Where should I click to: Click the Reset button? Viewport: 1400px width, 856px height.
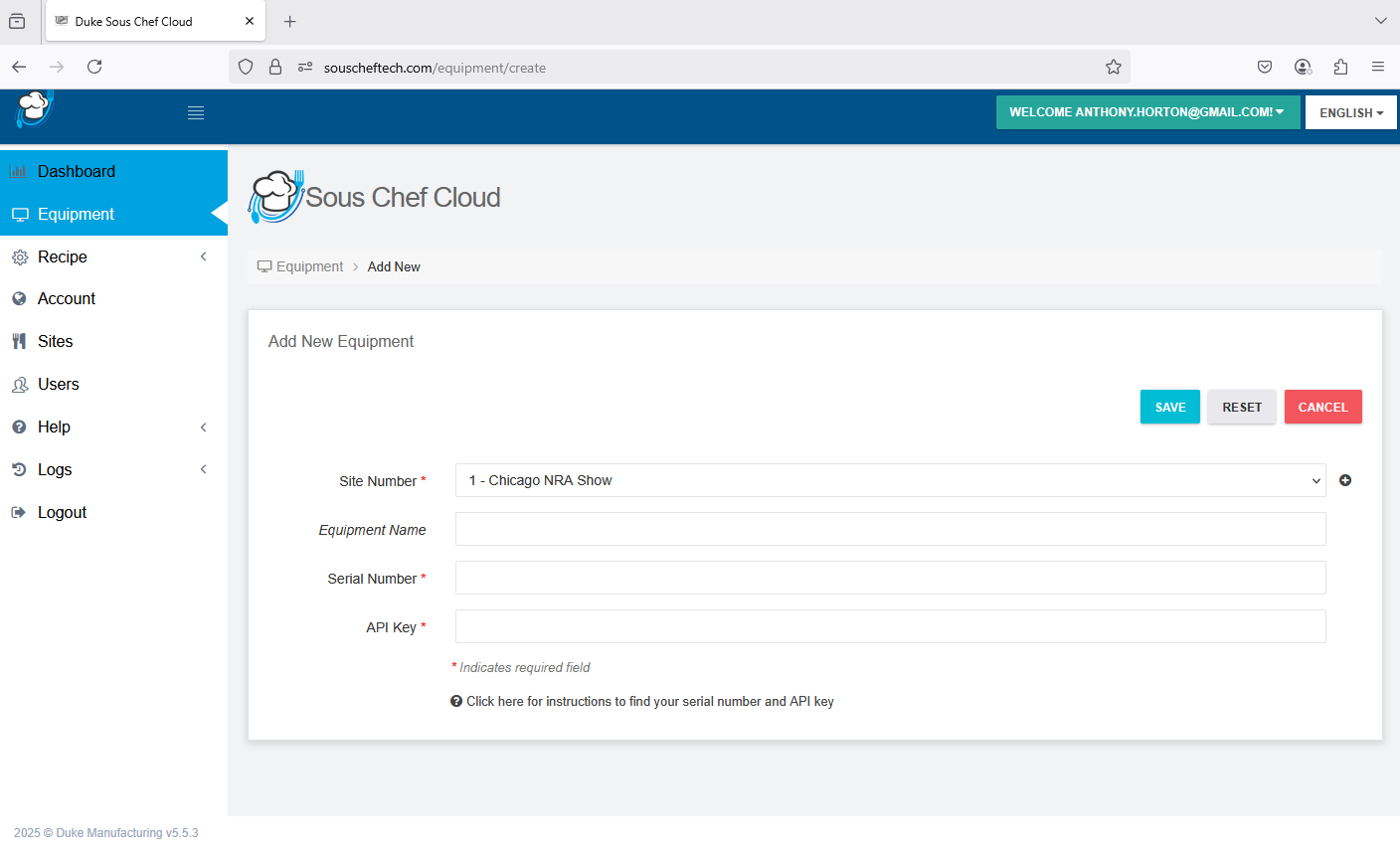1242,407
